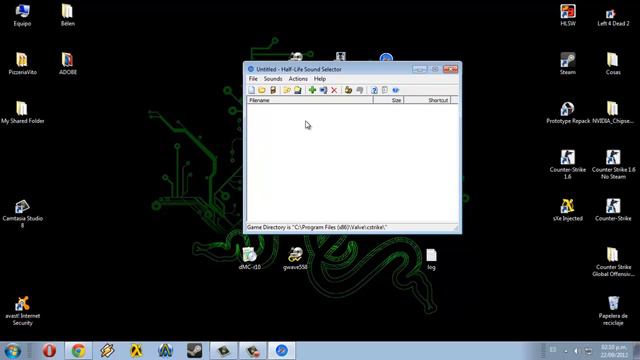Click the fourth toolbar icon, a yellow folder

287,90
